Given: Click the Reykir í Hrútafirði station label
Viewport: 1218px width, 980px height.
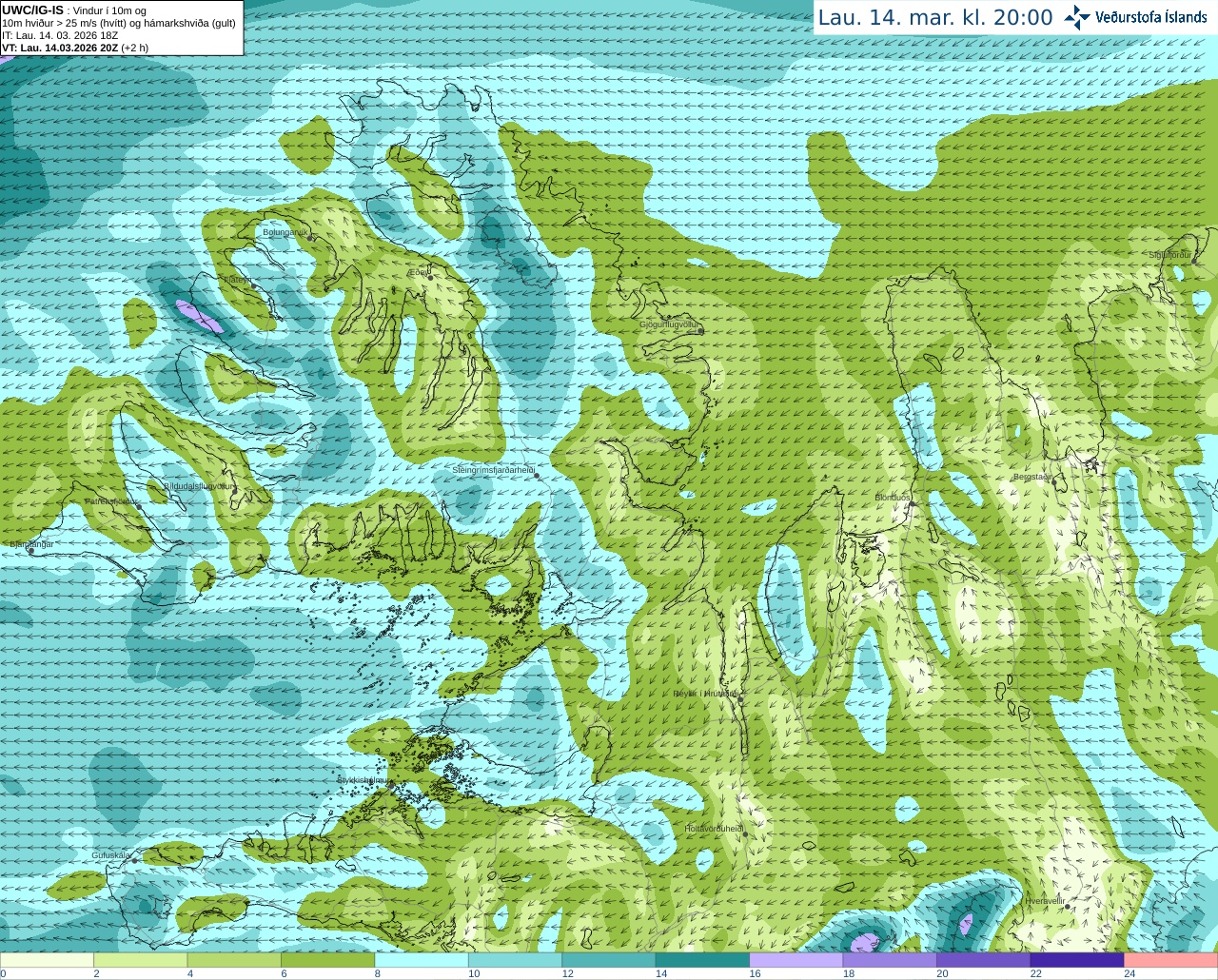Looking at the screenshot, I should [x=706, y=694].
